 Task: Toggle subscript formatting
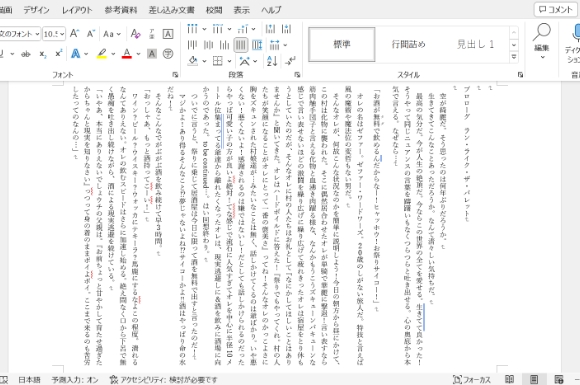pos(43,54)
